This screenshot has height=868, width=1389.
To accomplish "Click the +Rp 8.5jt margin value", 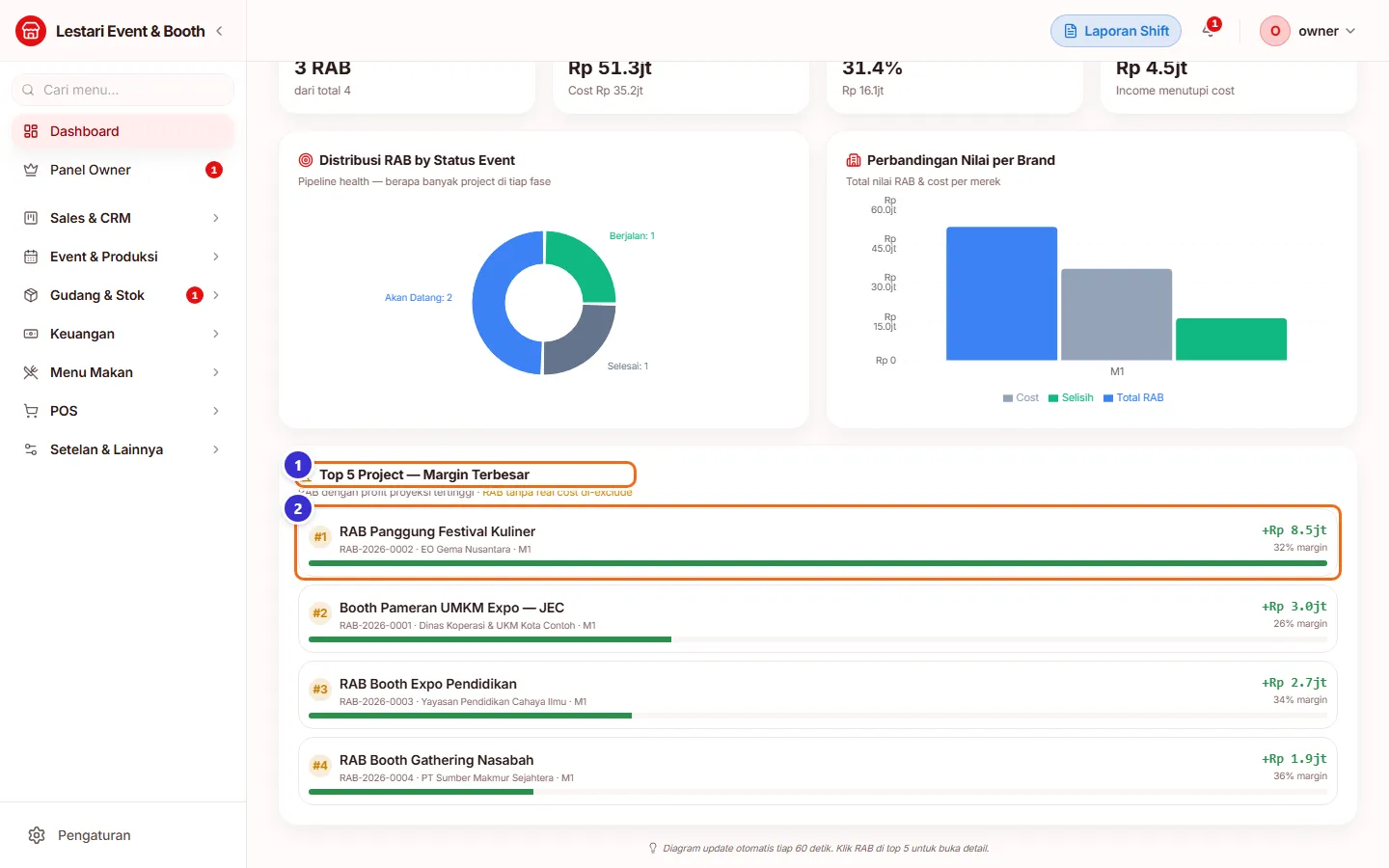I will (x=1294, y=530).
